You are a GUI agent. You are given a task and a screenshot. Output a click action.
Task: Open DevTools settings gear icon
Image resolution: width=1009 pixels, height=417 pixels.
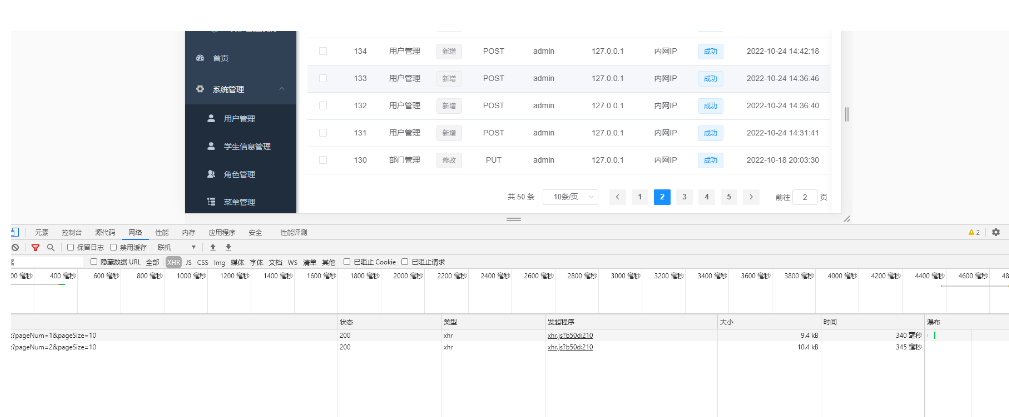click(x=996, y=232)
